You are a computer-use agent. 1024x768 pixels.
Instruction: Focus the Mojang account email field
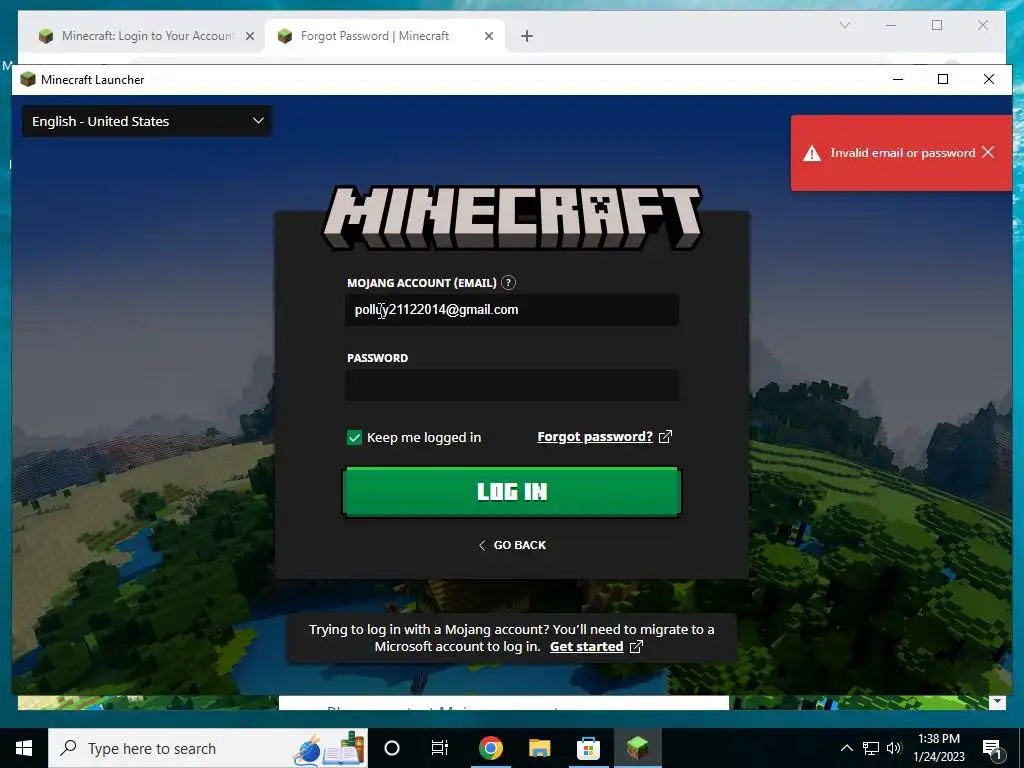[x=512, y=310]
